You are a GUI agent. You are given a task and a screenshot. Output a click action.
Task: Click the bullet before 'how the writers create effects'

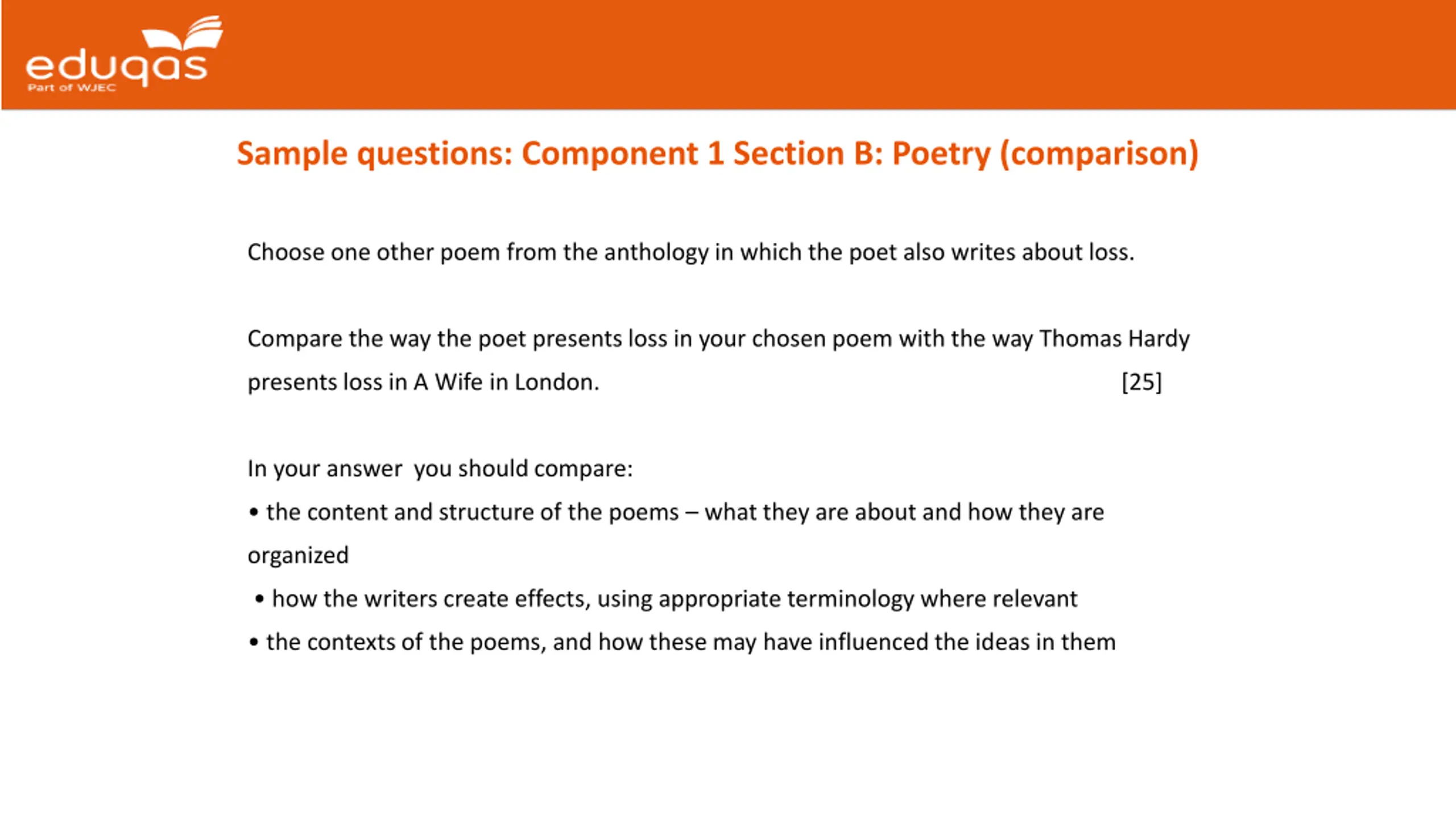click(260, 599)
